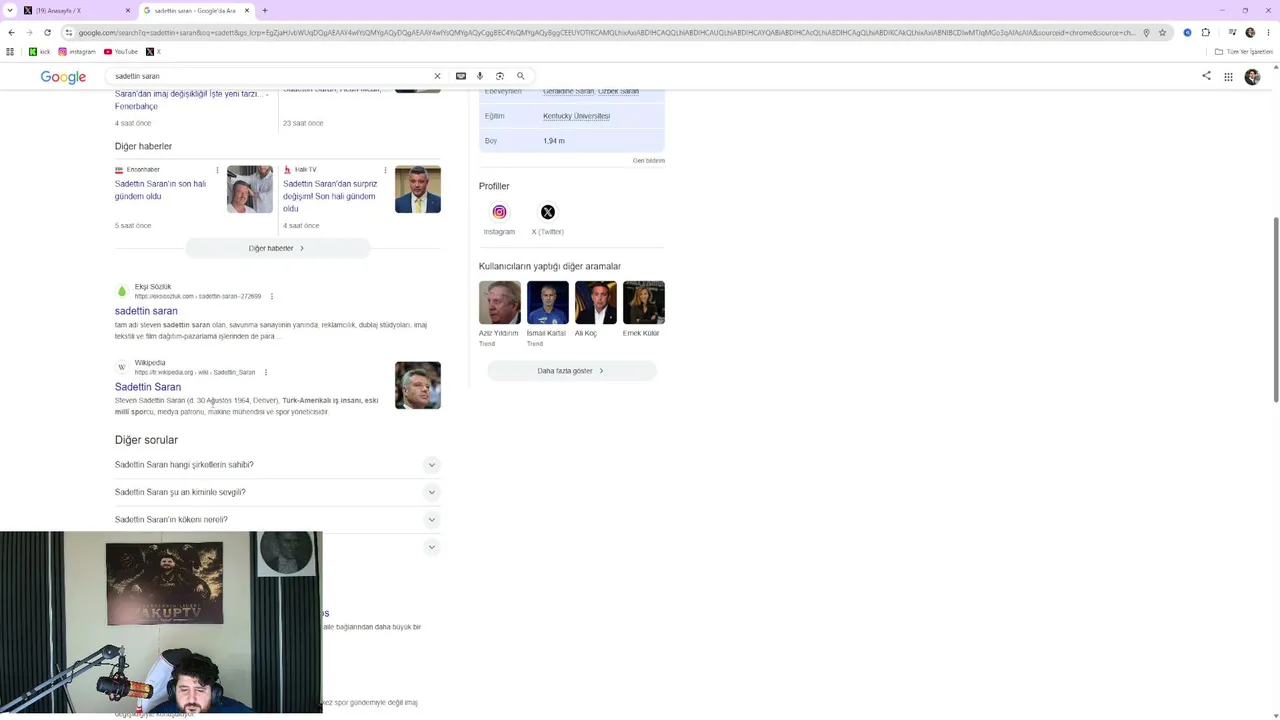Search by image with Google Lens
This screenshot has width=1280, height=720.
click(x=500, y=76)
